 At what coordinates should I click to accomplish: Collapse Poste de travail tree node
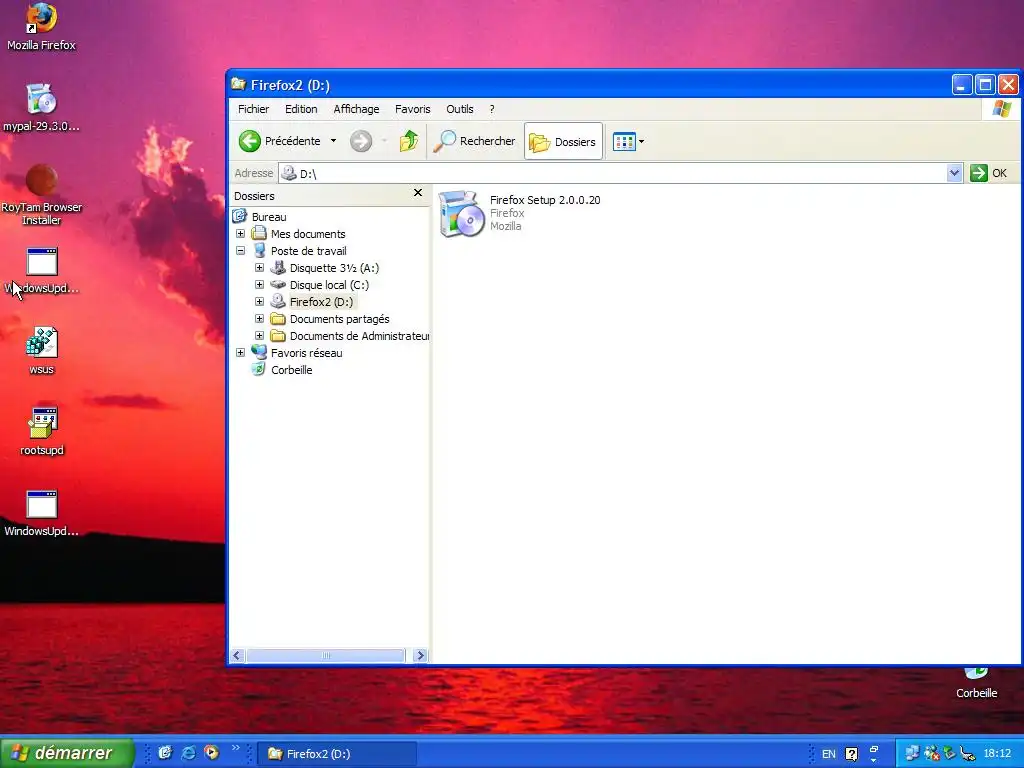240,251
